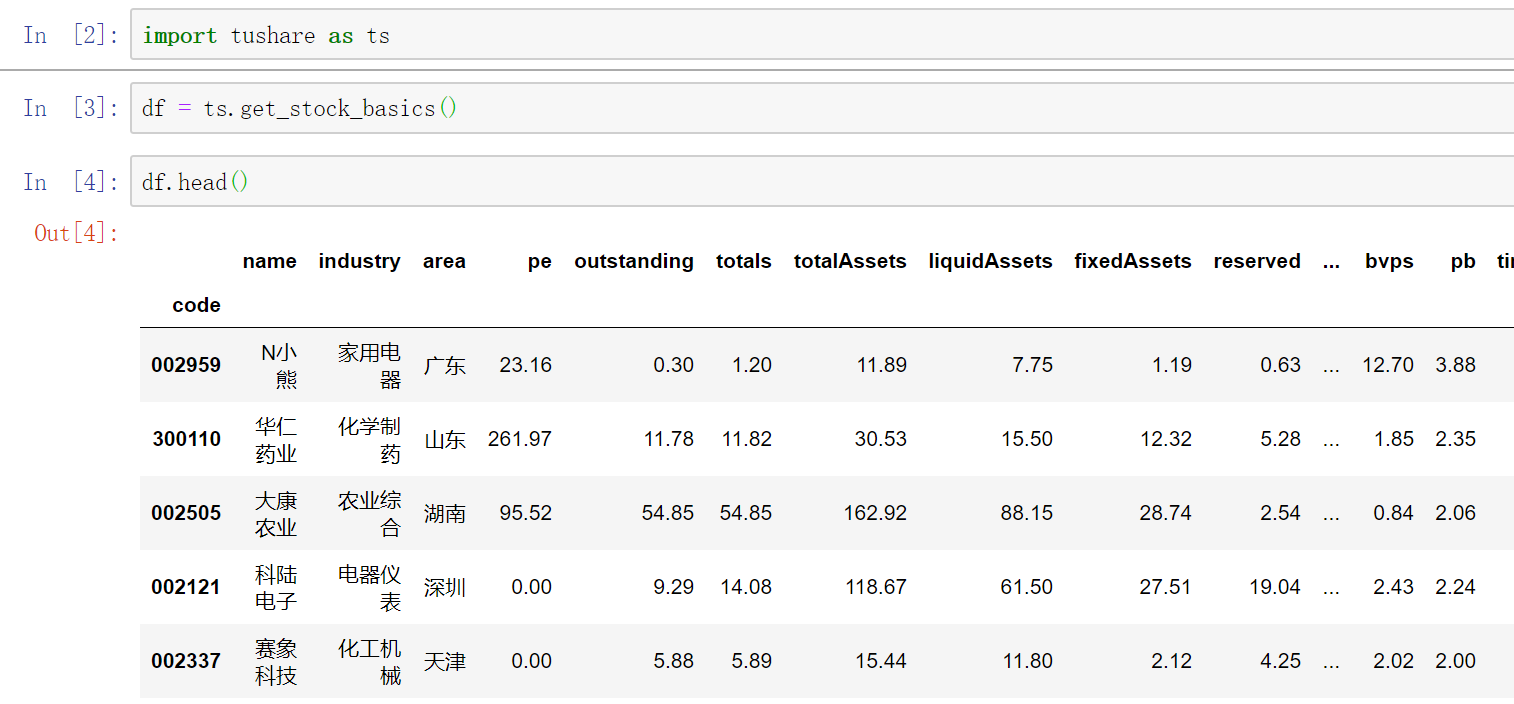
Task: Click the pe value 261.97
Action: (520, 439)
